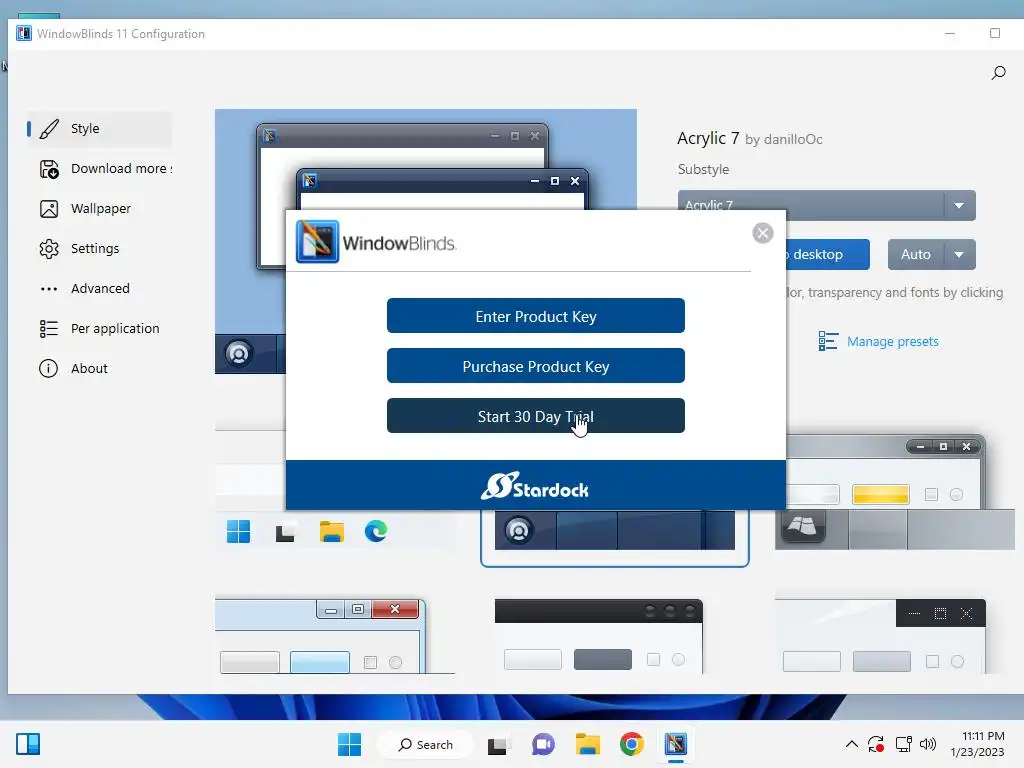The image size is (1024, 768).
Task: Open the Per application section in sidebar
Action: coord(99,328)
